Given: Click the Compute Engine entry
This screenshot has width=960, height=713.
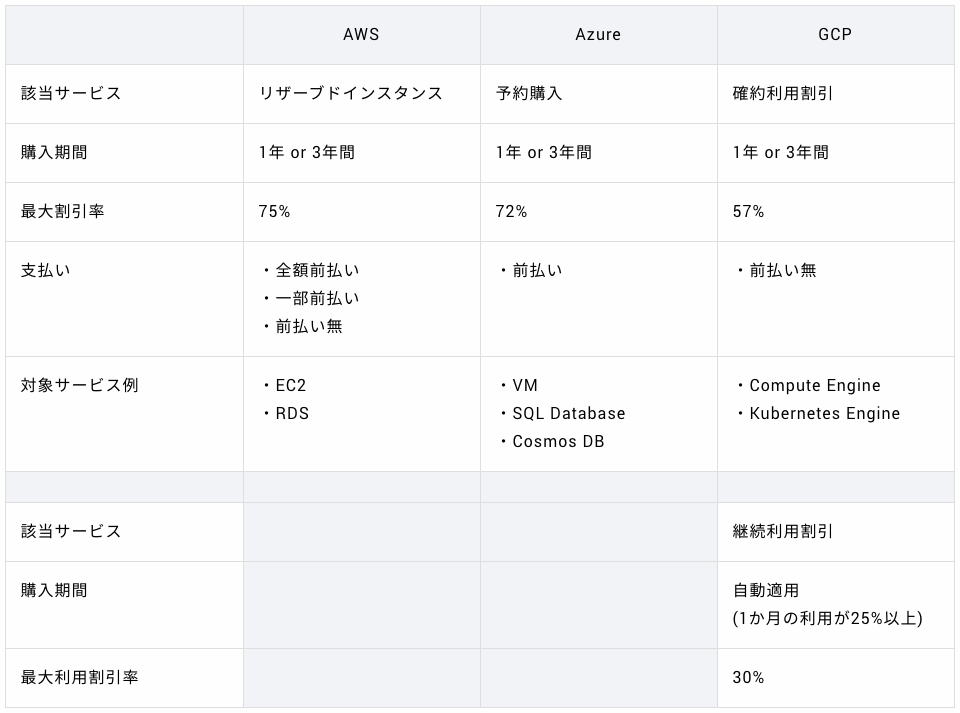Looking at the screenshot, I should [815, 385].
